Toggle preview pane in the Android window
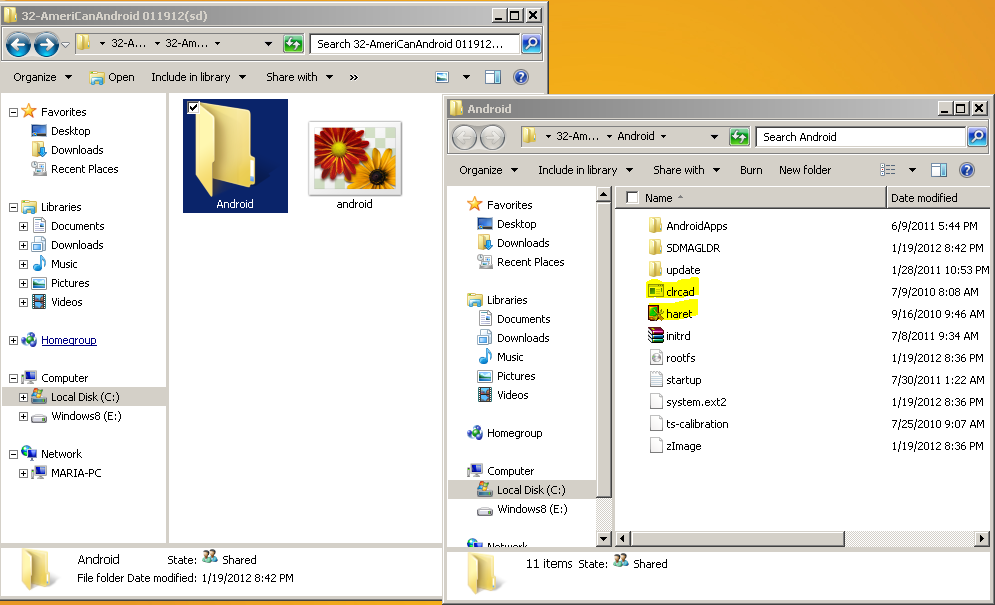 [939, 170]
